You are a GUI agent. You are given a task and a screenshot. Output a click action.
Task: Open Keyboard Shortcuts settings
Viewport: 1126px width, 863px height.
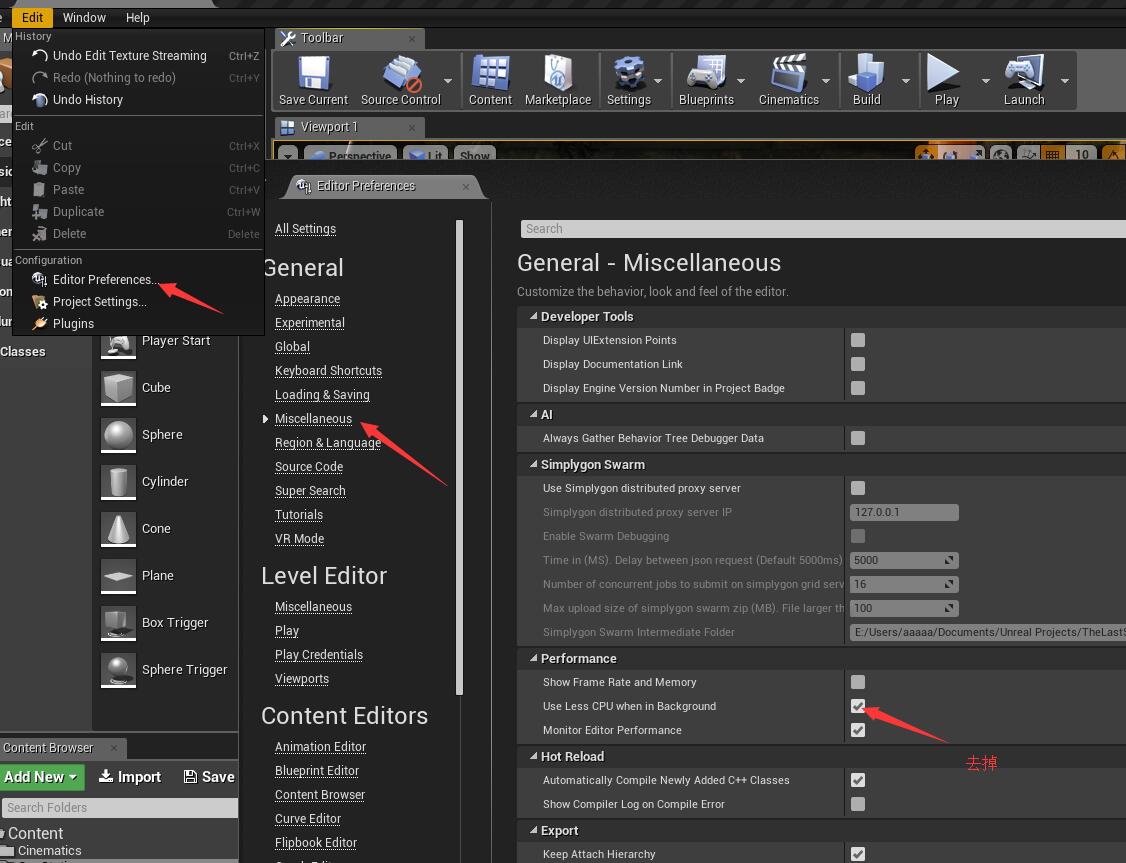328,370
